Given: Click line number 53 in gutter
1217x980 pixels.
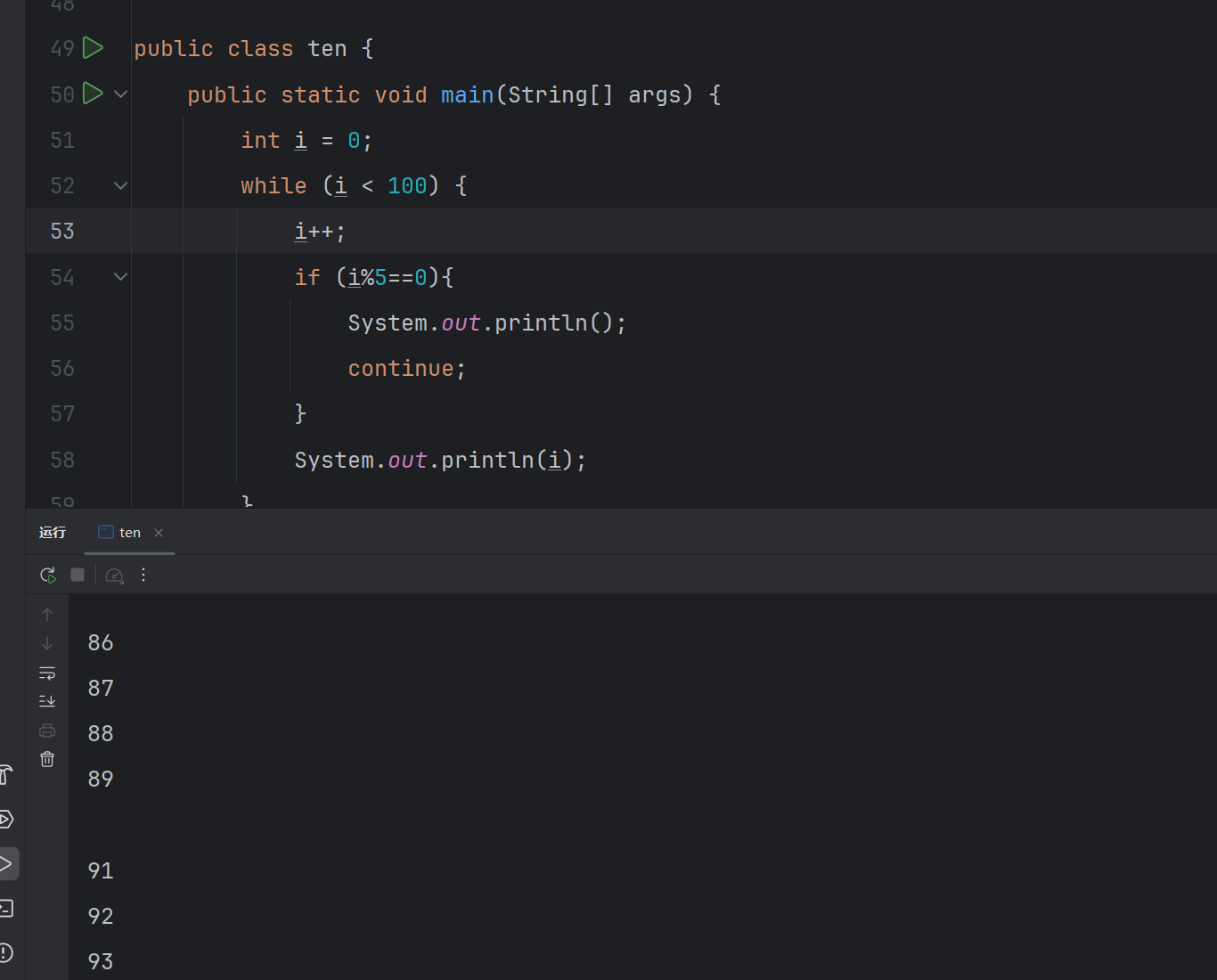Looking at the screenshot, I should pos(62,232).
